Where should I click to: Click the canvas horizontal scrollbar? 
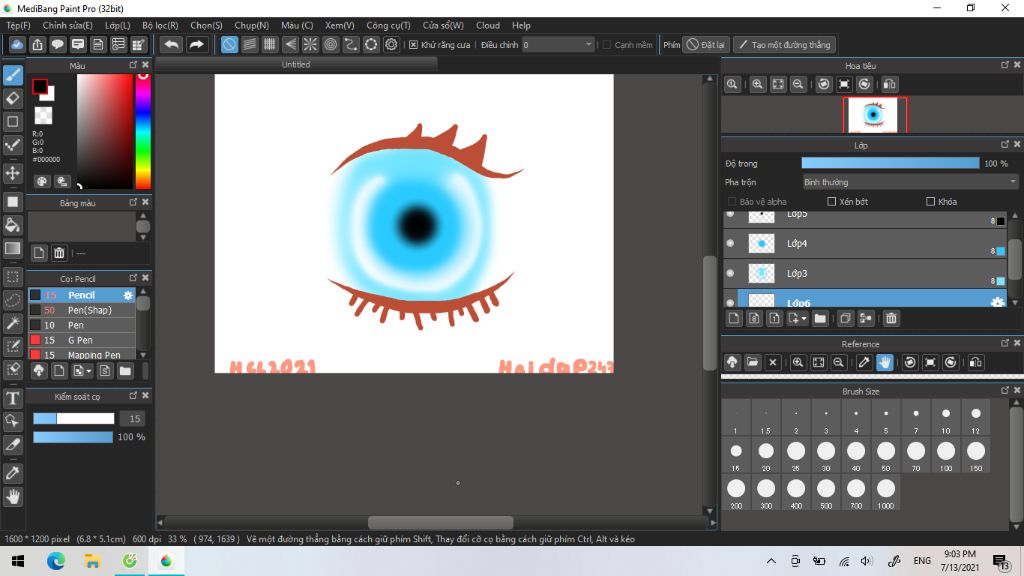tap(440, 522)
